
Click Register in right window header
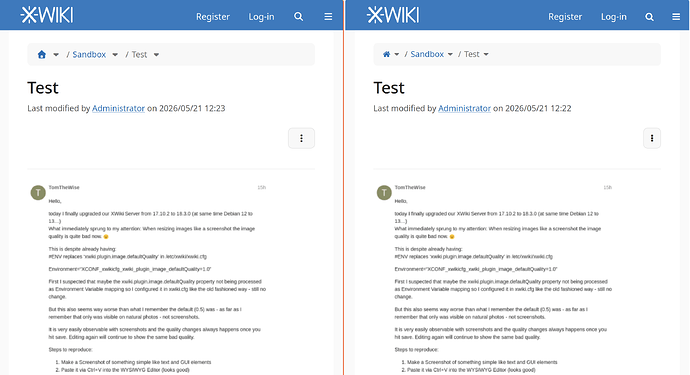pos(565,17)
